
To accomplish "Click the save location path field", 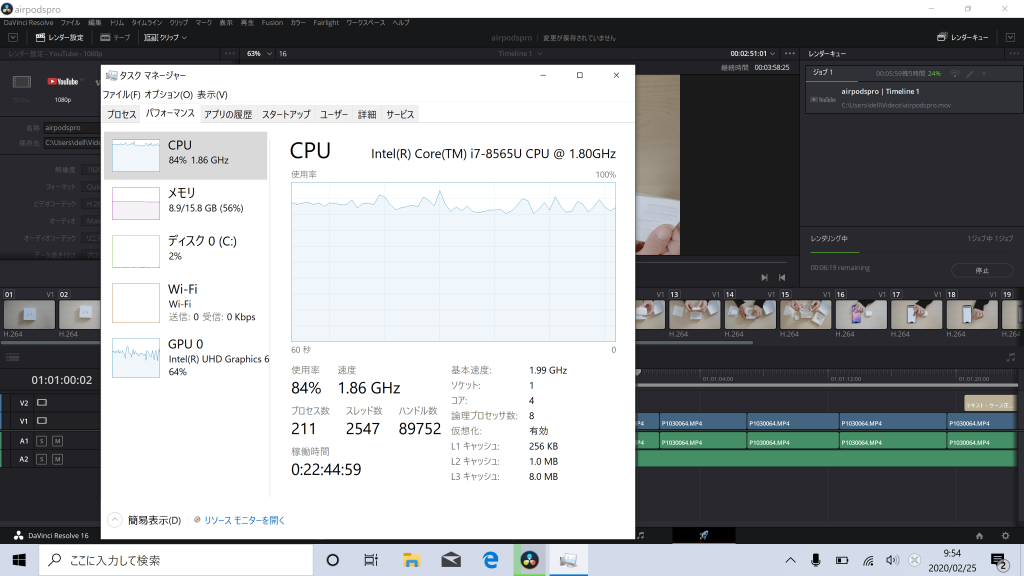I will (x=72, y=143).
